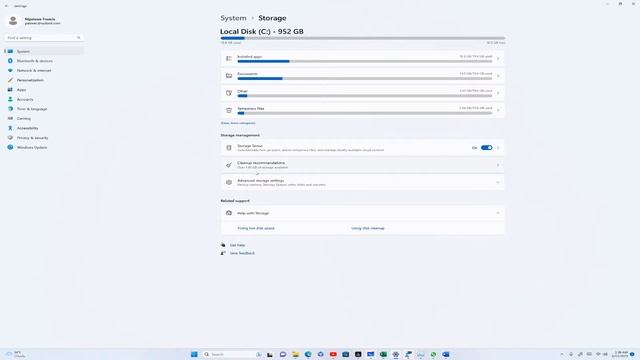Open File Explorer from the taskbar
The width and height of the screenshot is (640, 360).
pyautogui.click(x=295, y=354)
